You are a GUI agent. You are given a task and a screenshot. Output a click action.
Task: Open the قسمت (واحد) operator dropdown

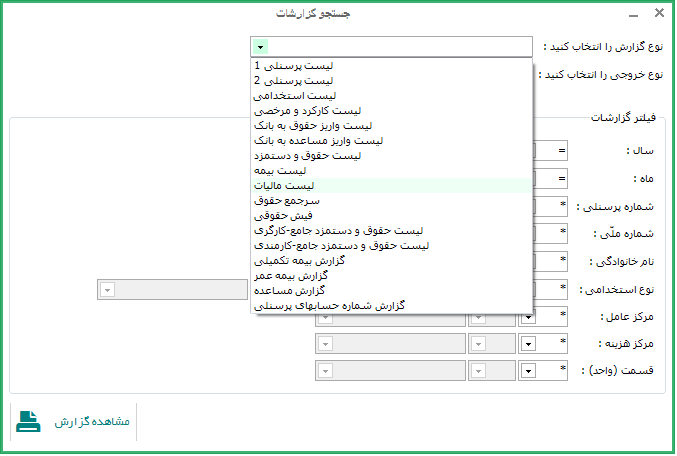click(x=527, y=371)
